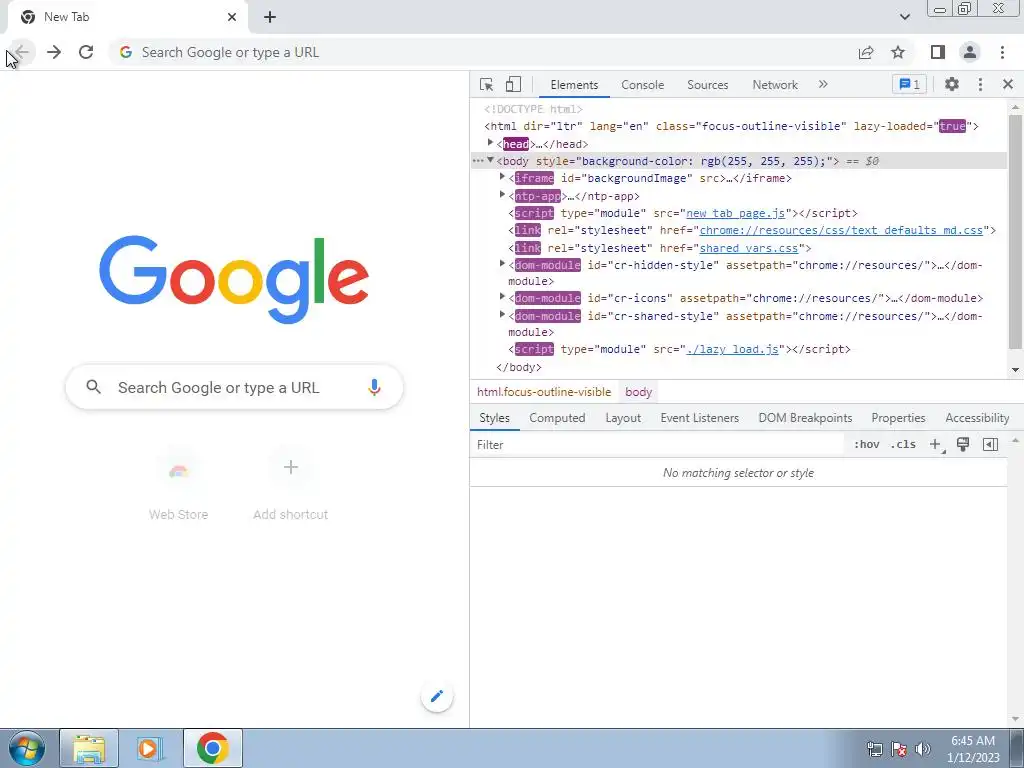Open the DOM Breakpoints tab

point(805,418)
